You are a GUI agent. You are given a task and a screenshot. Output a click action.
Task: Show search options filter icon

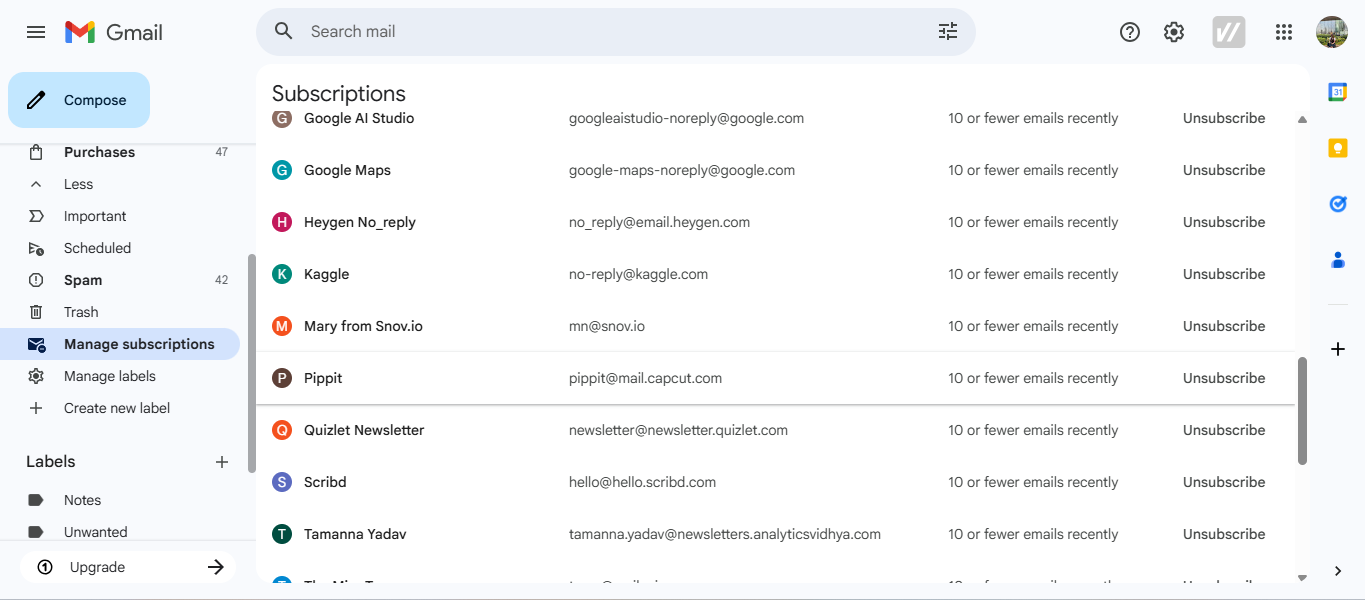coord(948,32)
